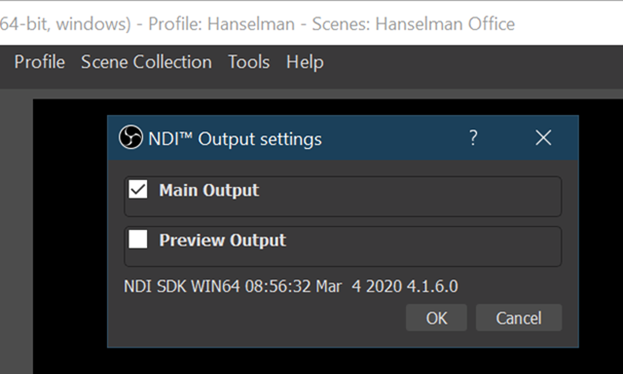Click the 'Preview Output' label
The image size is (623, 374).
coord(222,240)
